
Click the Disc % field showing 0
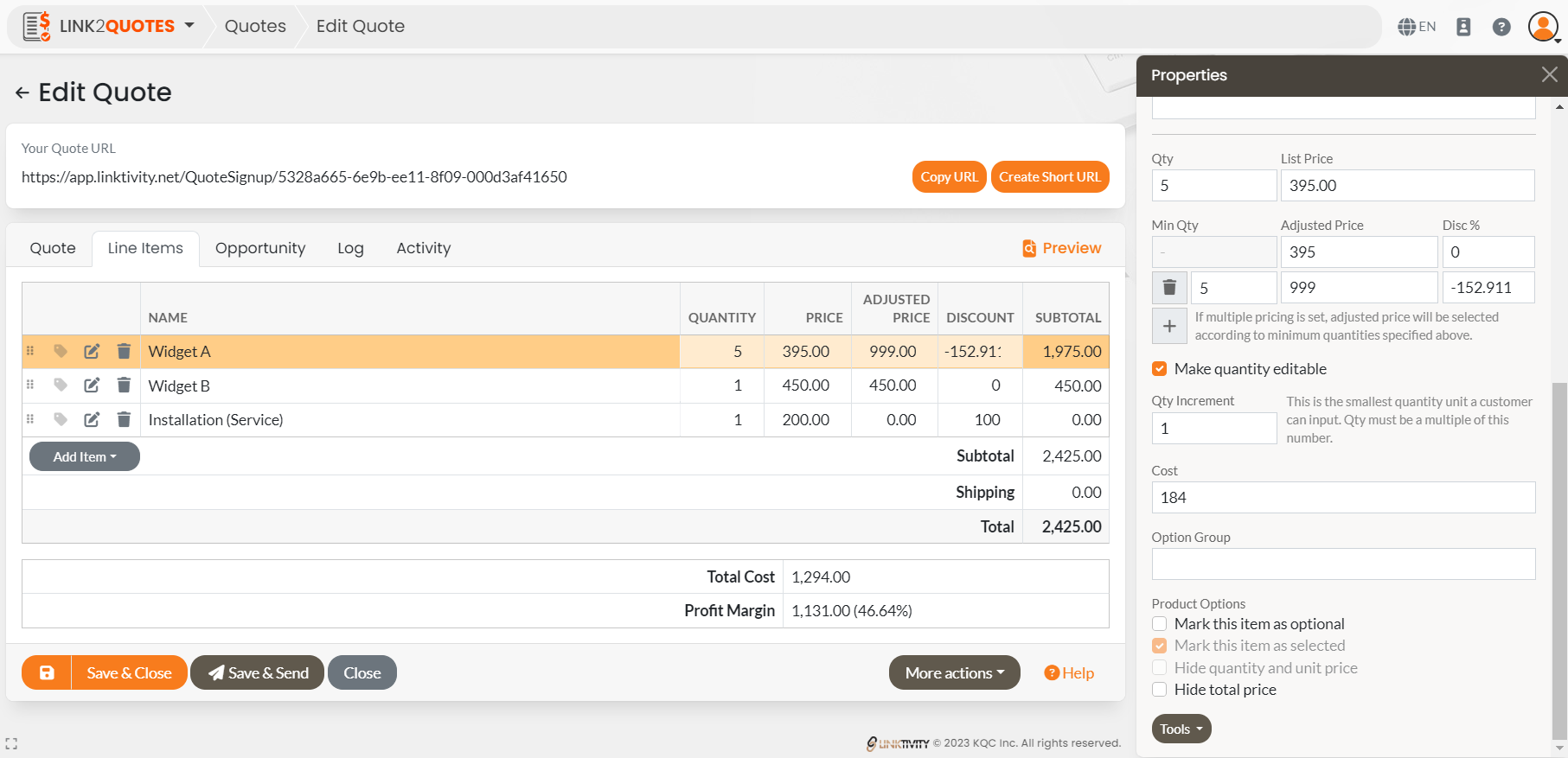(1488, 252)
